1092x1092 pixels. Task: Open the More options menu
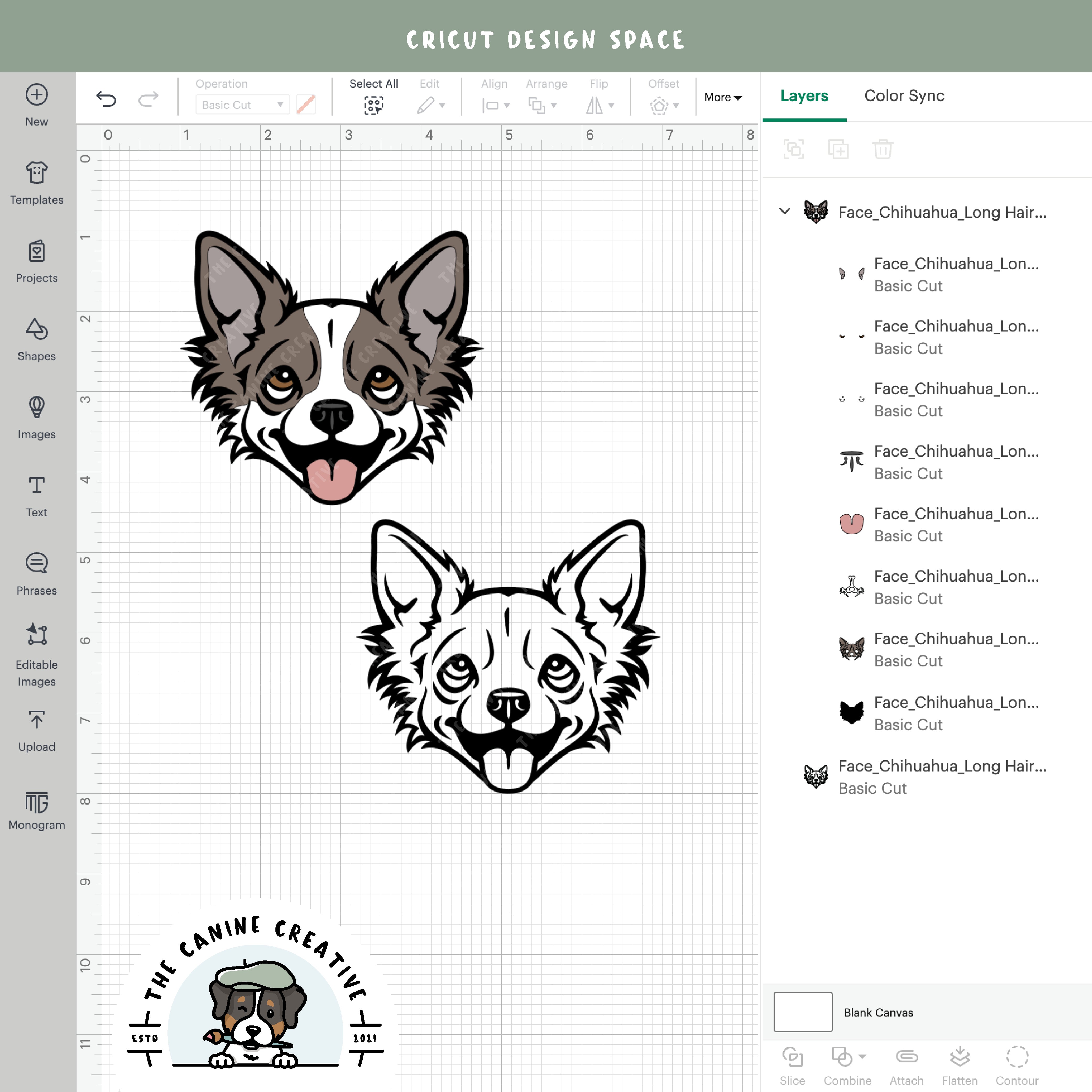click(x=722, y=97)
